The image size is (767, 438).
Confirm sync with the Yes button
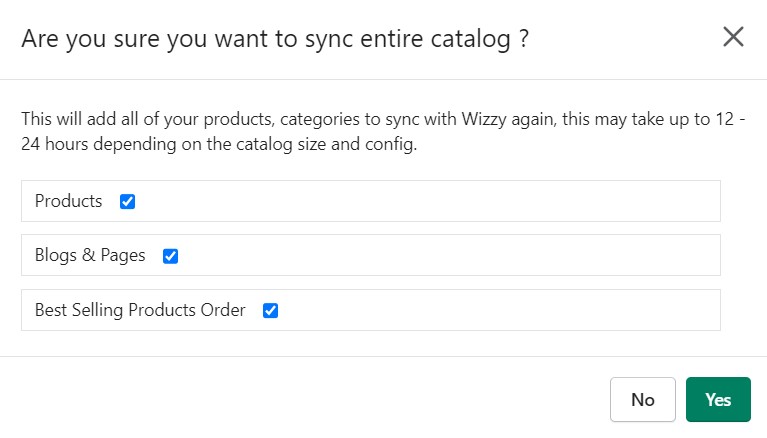[718, 399]
